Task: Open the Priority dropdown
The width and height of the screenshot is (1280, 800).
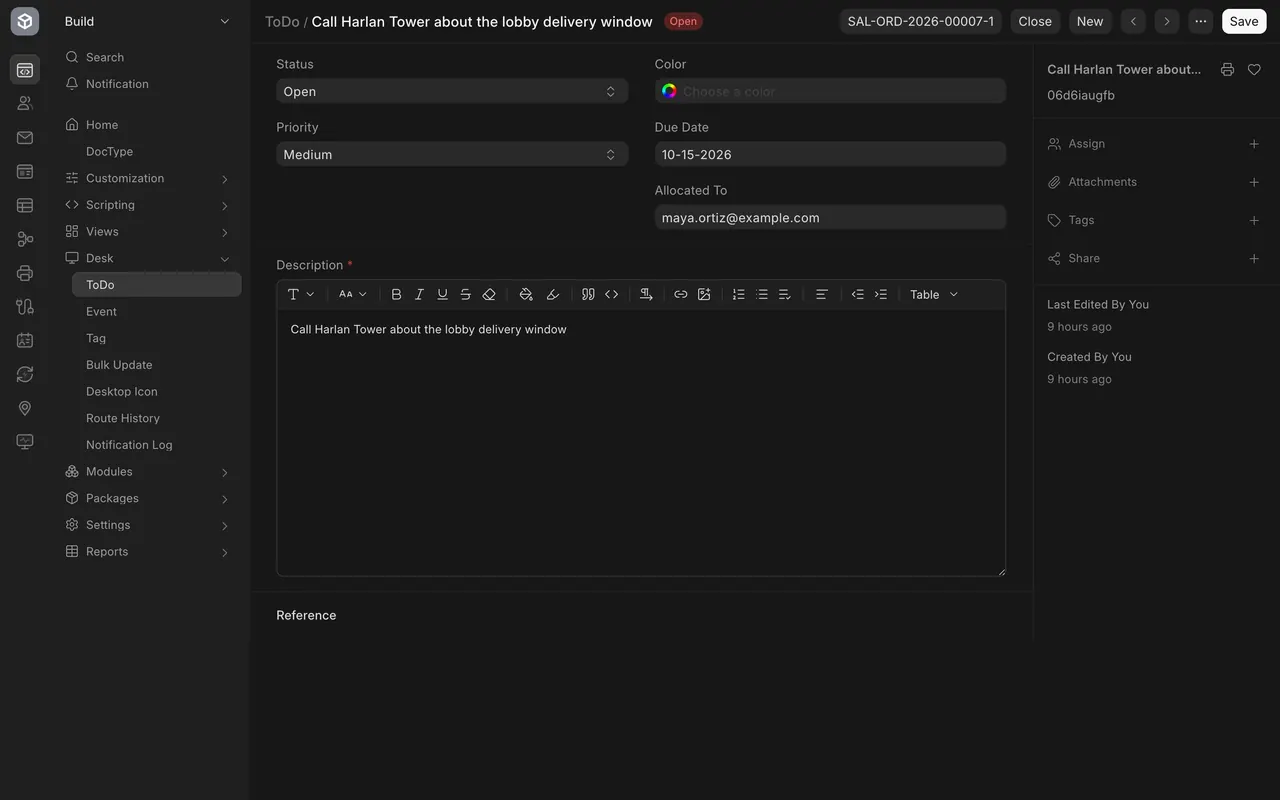Action: (452, 154)
